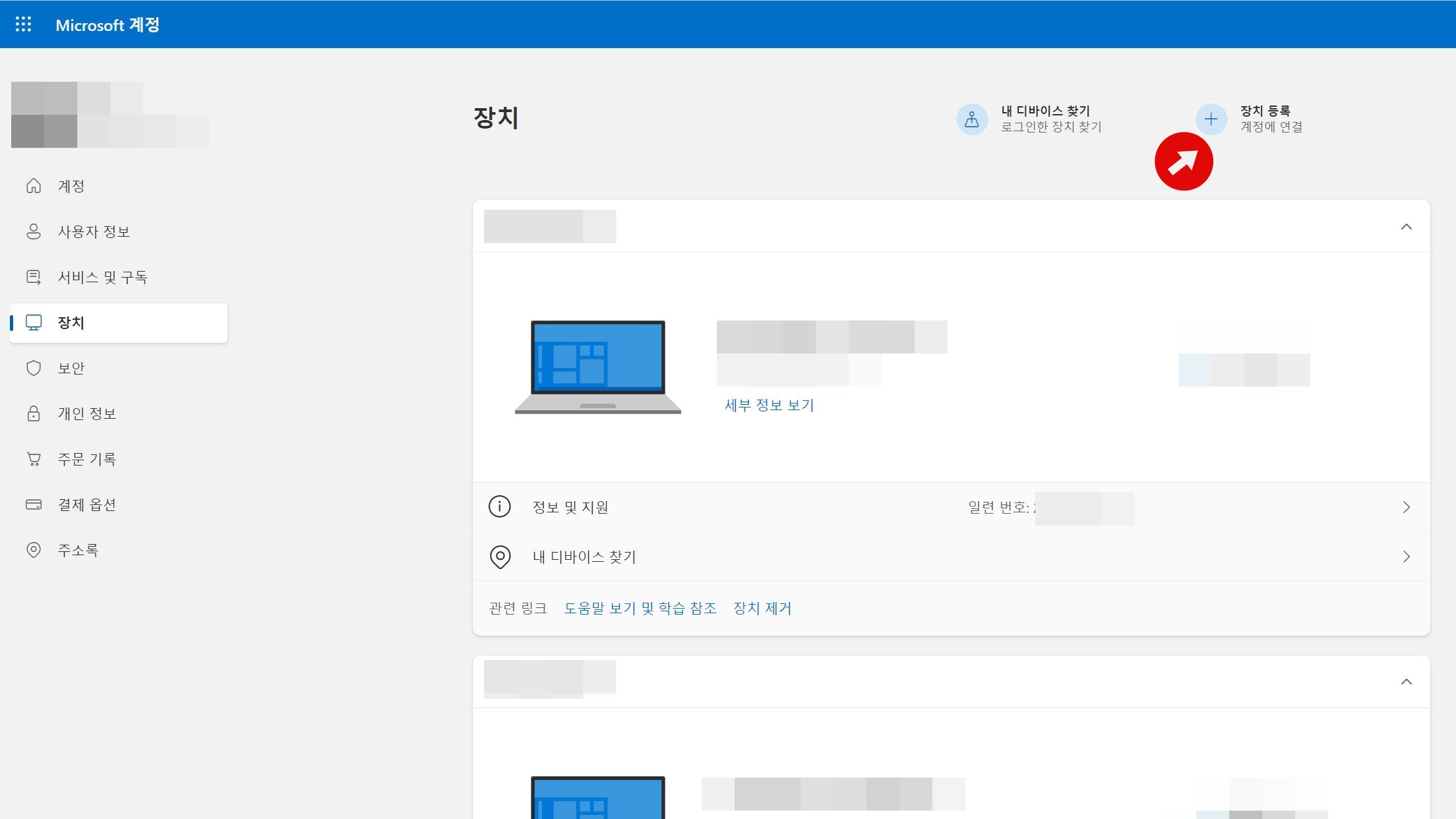
Task: Expand the 정보 및 지원 row arrow
Action: tap(1406, 507)
